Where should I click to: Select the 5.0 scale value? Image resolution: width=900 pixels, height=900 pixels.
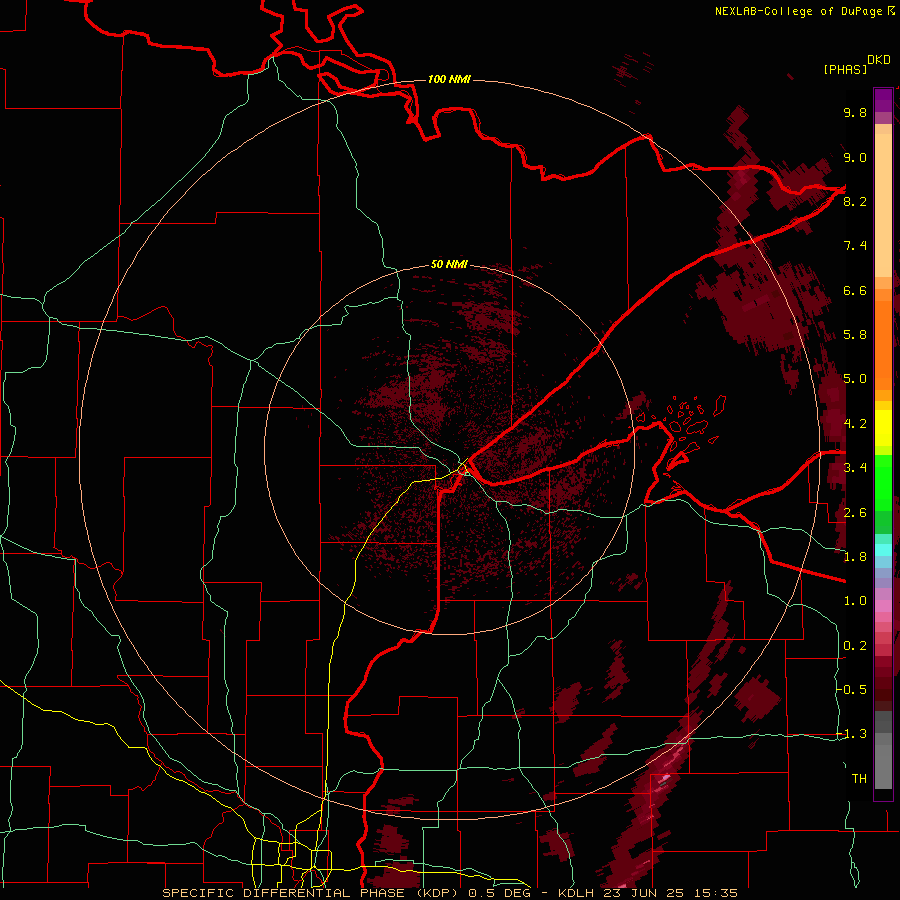point(855,379)
